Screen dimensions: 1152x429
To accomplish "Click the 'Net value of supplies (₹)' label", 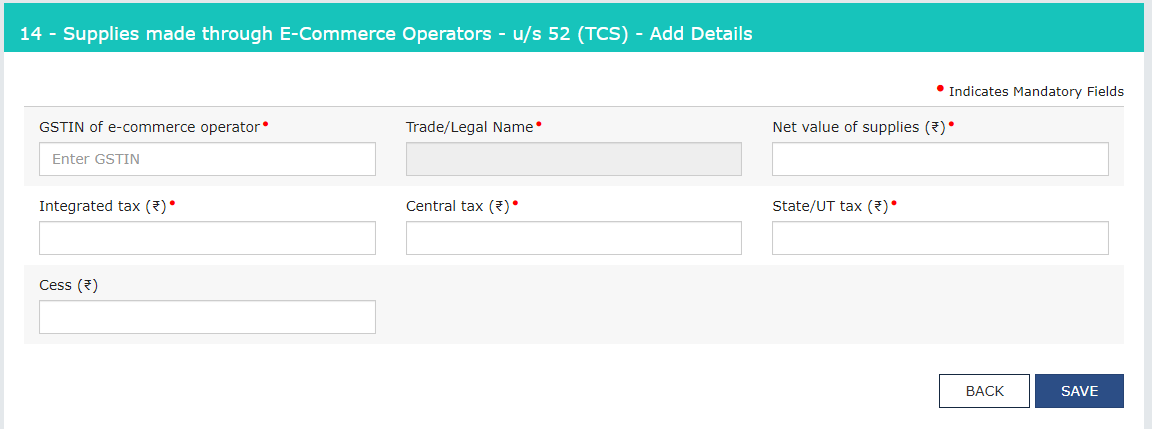I will (x=859, y=127).
